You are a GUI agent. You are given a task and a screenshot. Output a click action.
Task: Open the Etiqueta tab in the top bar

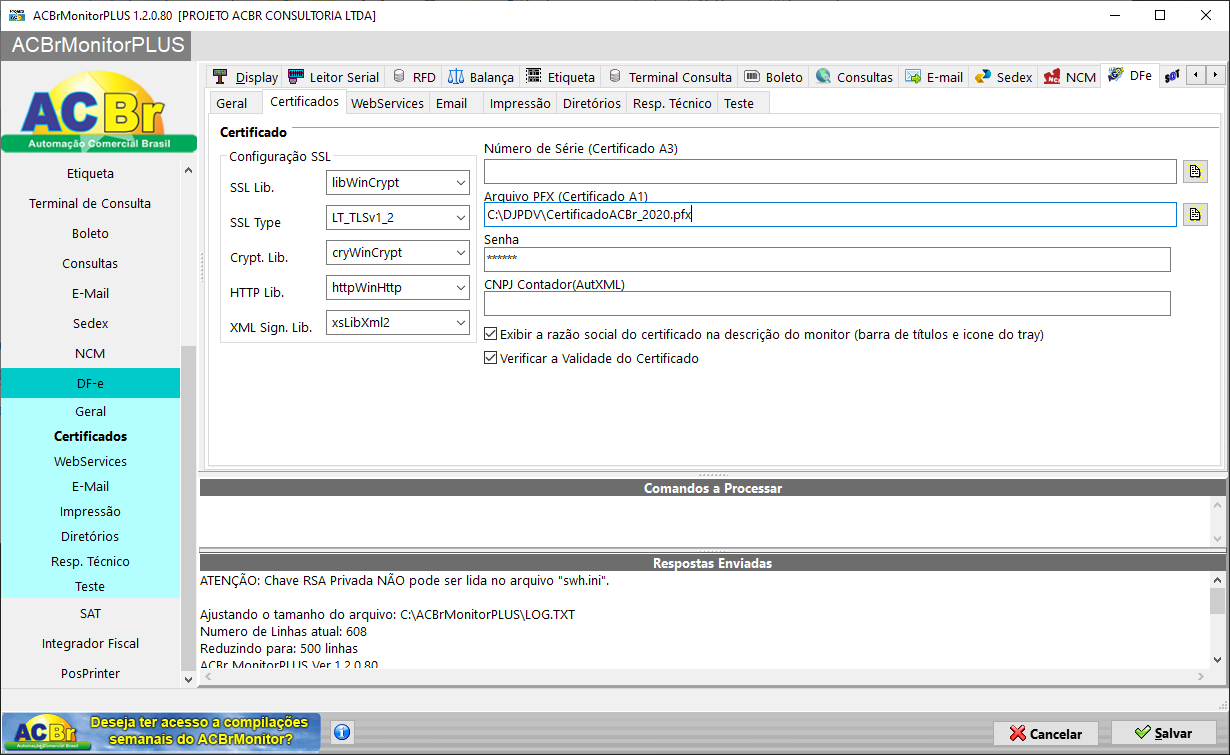[x=561, y=77]
